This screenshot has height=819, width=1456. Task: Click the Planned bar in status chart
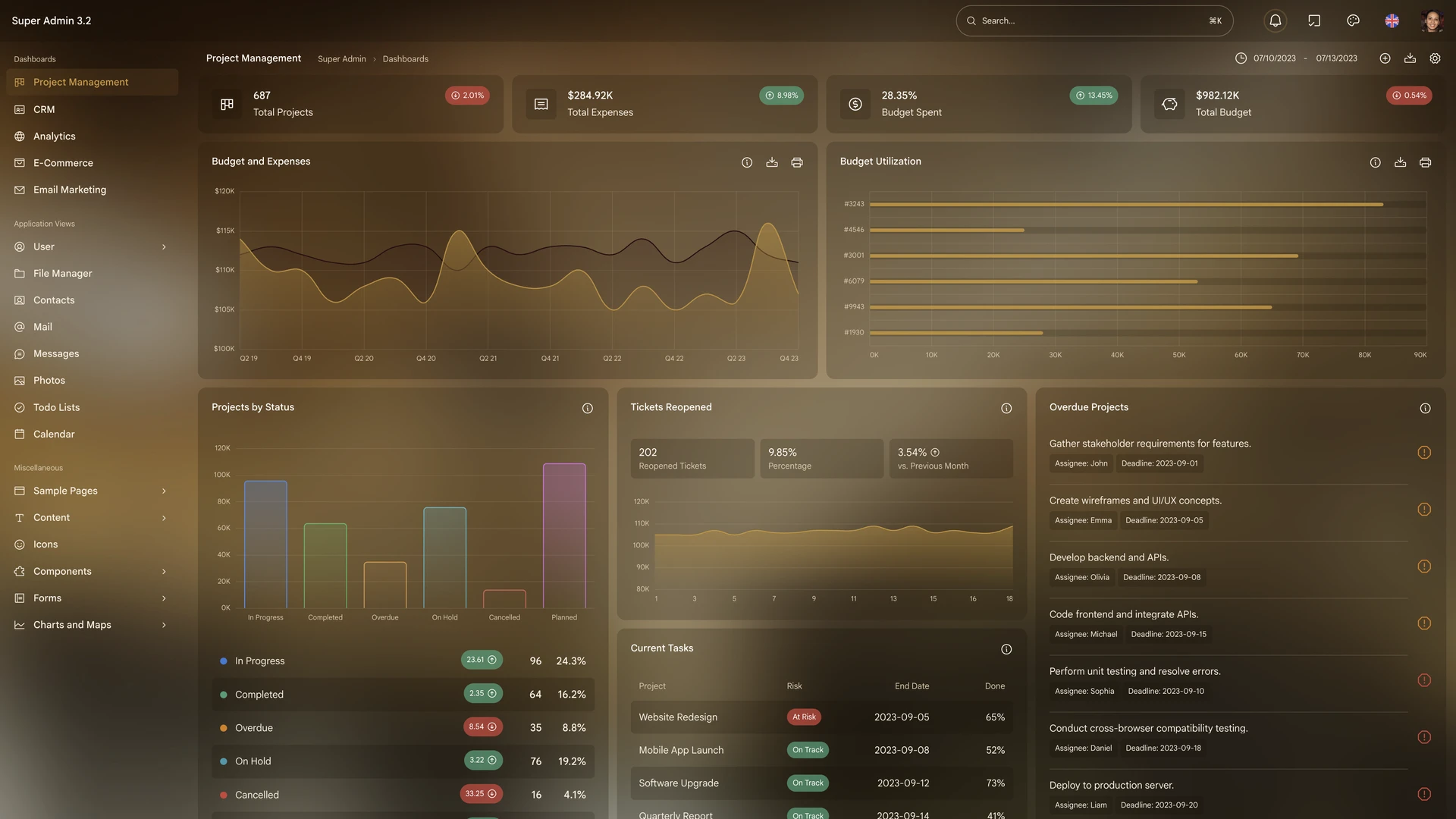(564, 535)
